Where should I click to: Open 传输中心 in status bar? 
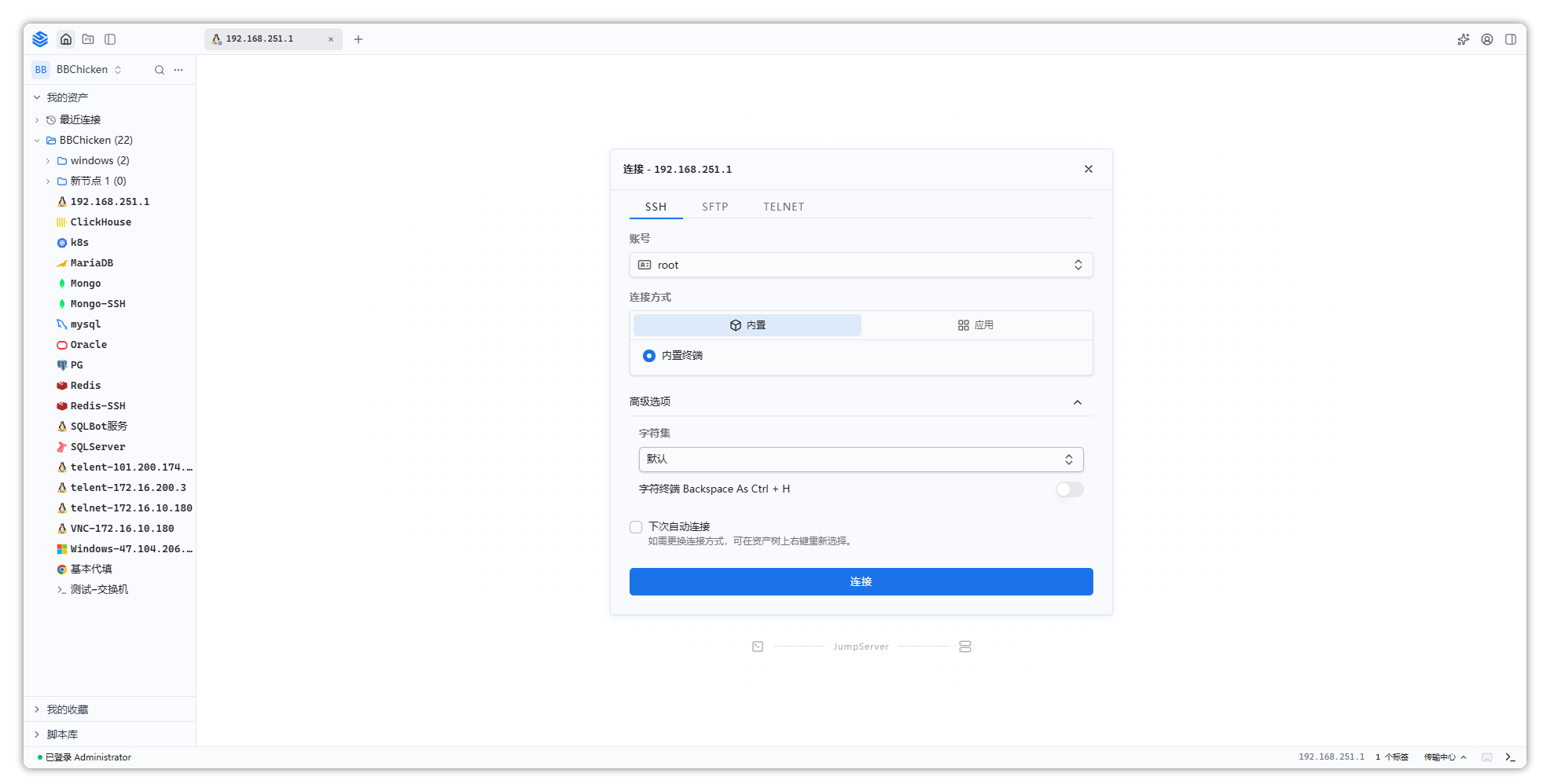coord(1445,757)
